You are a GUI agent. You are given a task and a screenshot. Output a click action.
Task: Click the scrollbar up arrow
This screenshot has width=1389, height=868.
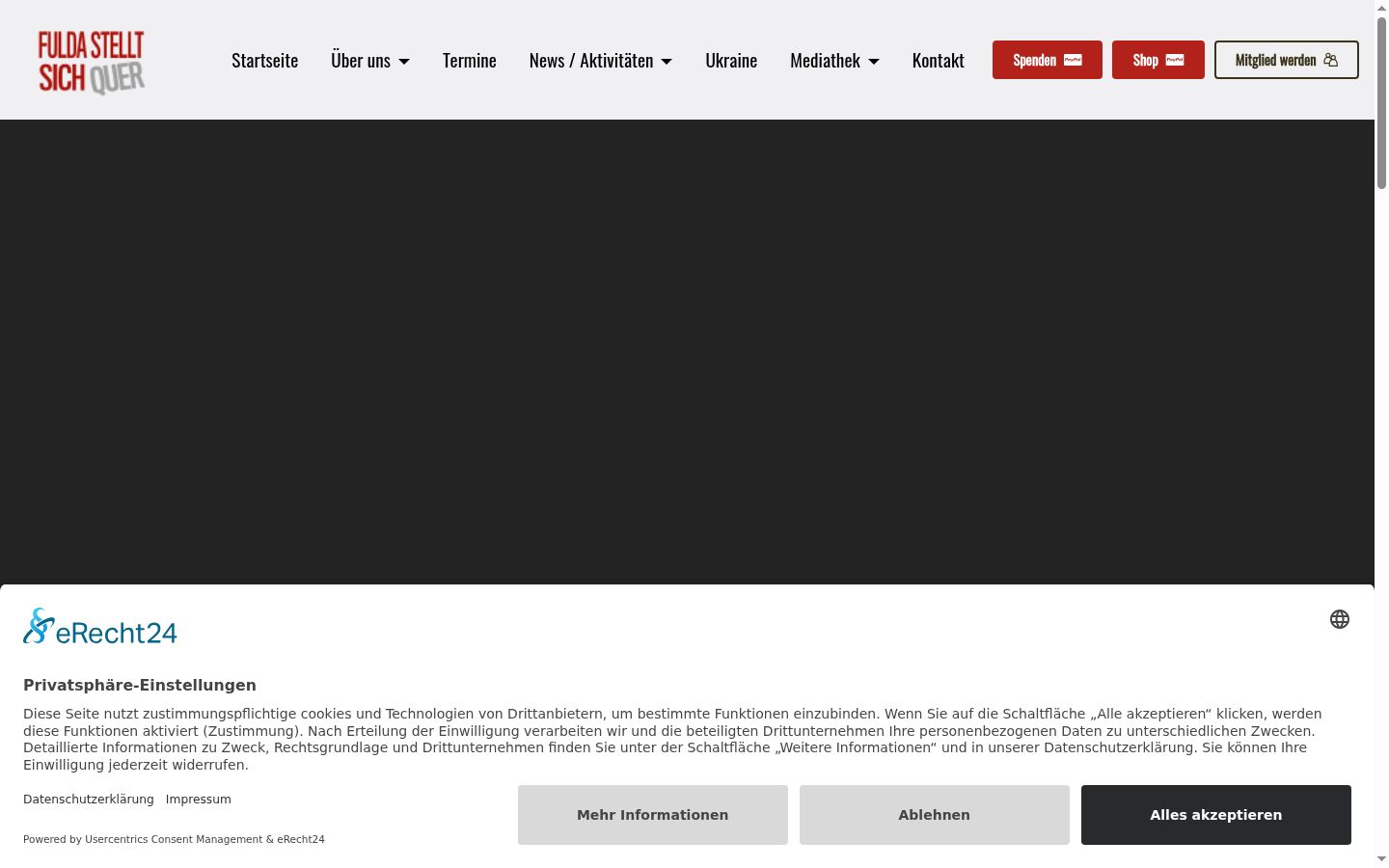(1381, 7)
